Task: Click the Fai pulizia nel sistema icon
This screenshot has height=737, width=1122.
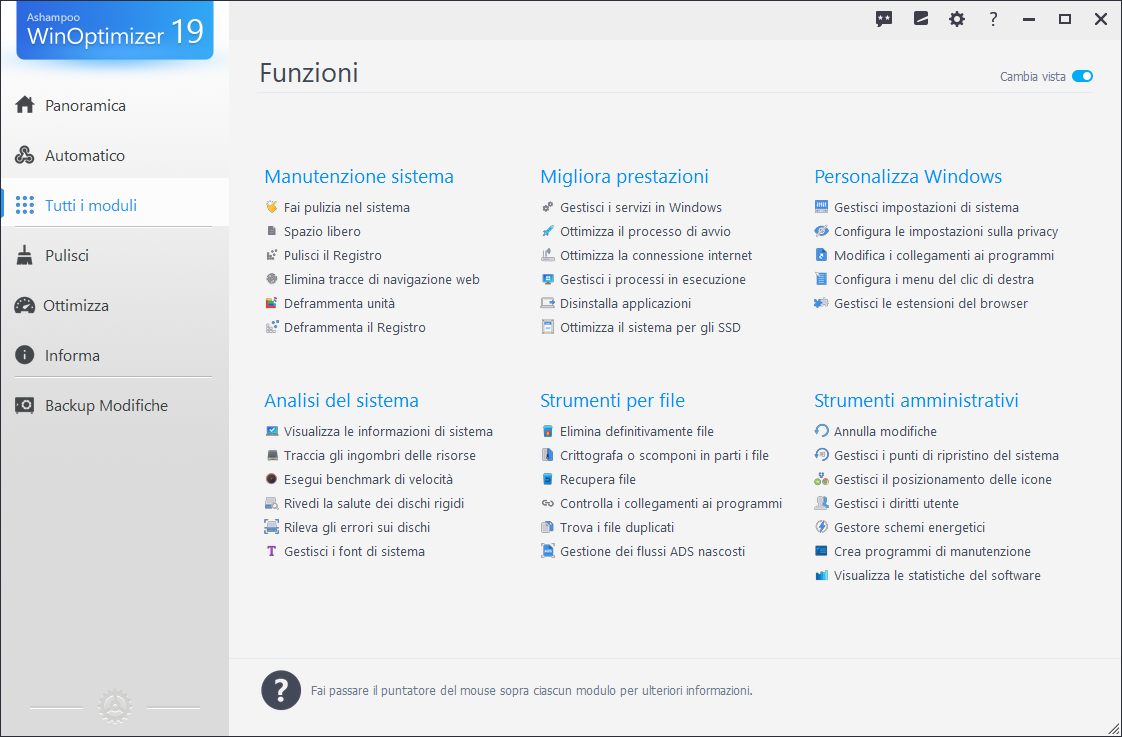Action: coord(271,208)
